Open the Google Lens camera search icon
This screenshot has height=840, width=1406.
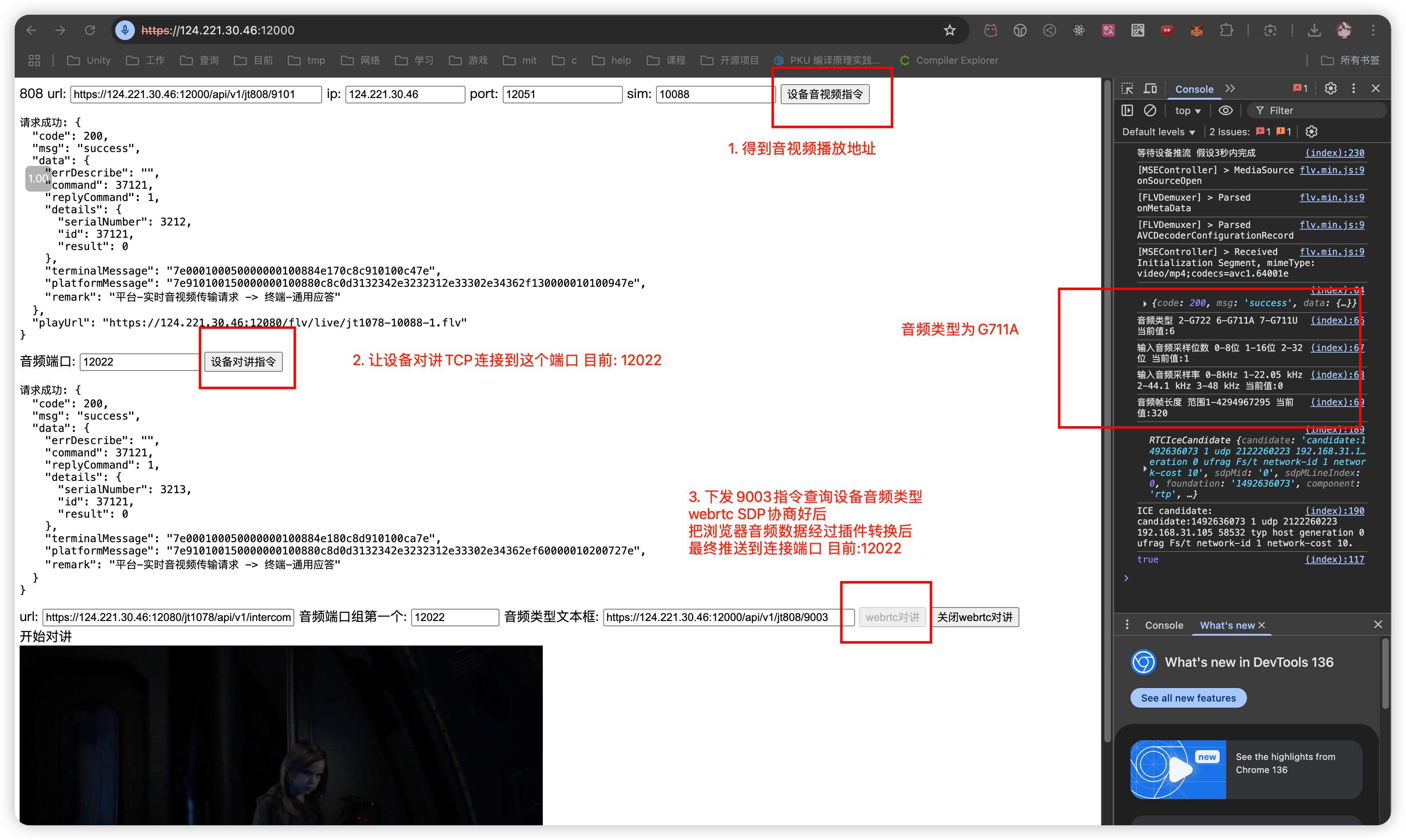[1270, 30]
